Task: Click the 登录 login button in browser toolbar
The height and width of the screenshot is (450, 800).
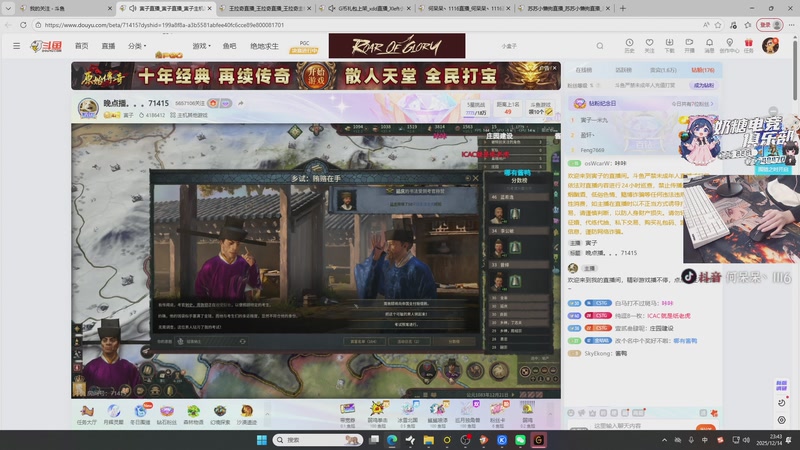Action: [770, 24]
